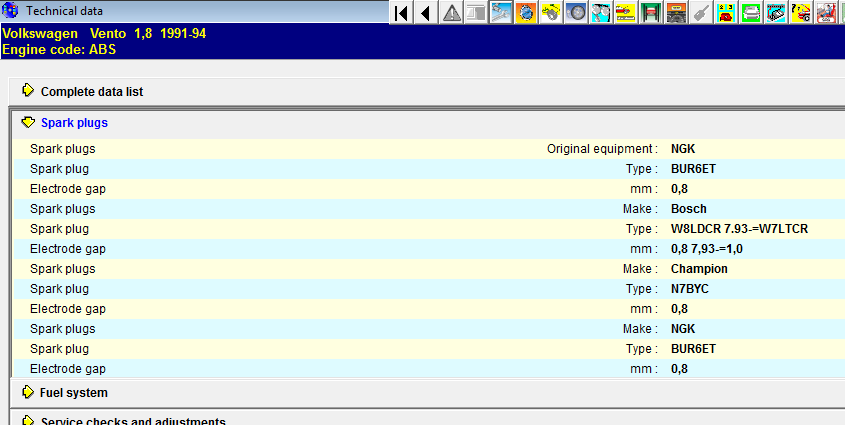
Task: Open the warning triangle icon in toolbar
Action: point(452,12)
